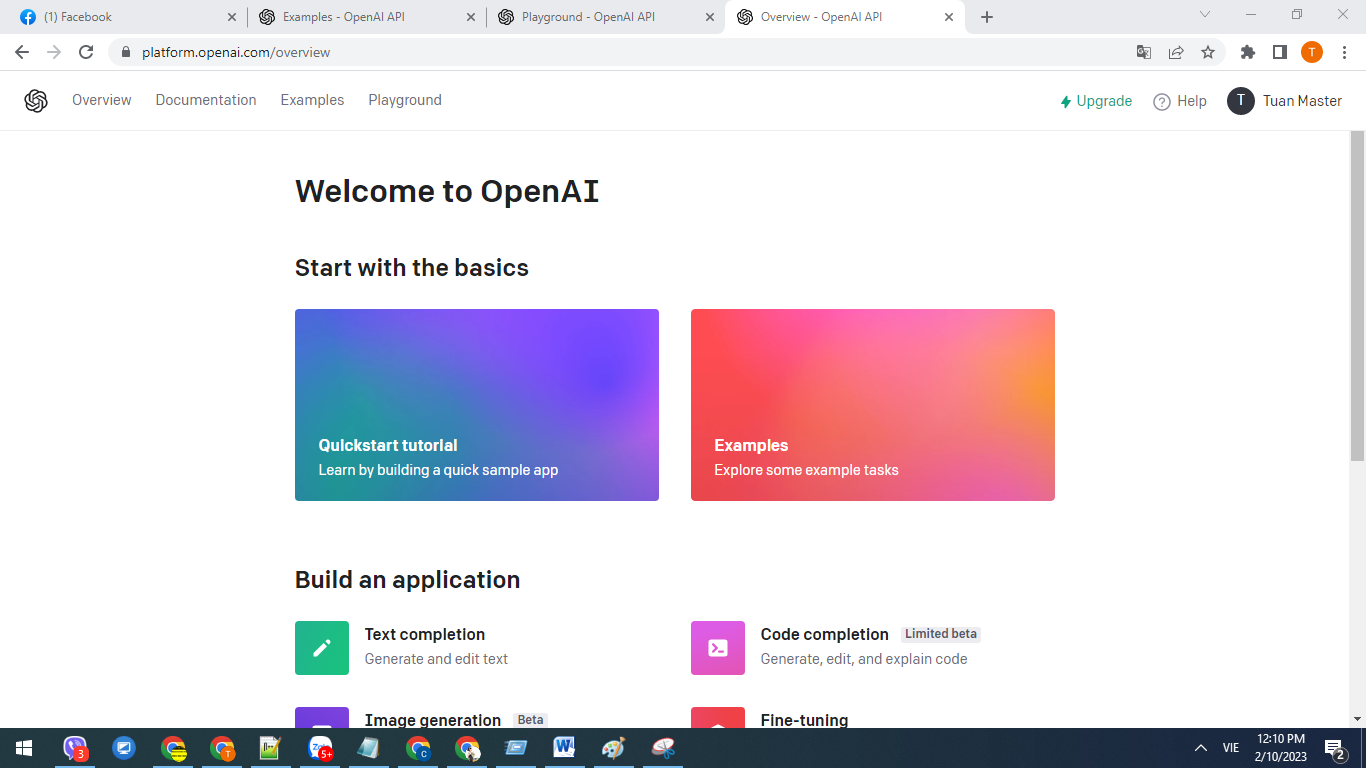Switch to the Examples - OpenAI API tab
1366x768 pixels.
pos(366,17)
